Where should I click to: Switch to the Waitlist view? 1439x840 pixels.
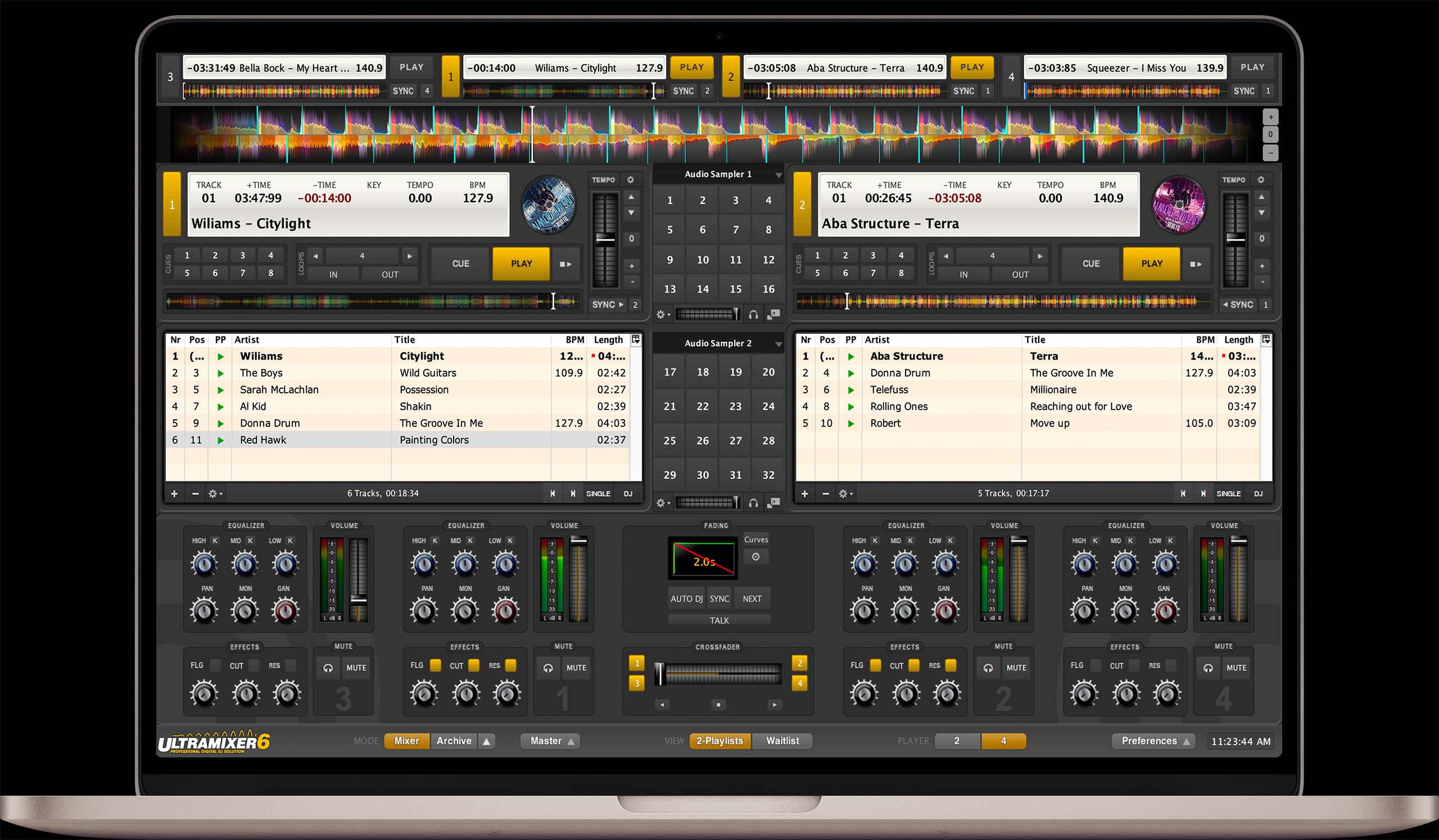[x=782, y=741]
